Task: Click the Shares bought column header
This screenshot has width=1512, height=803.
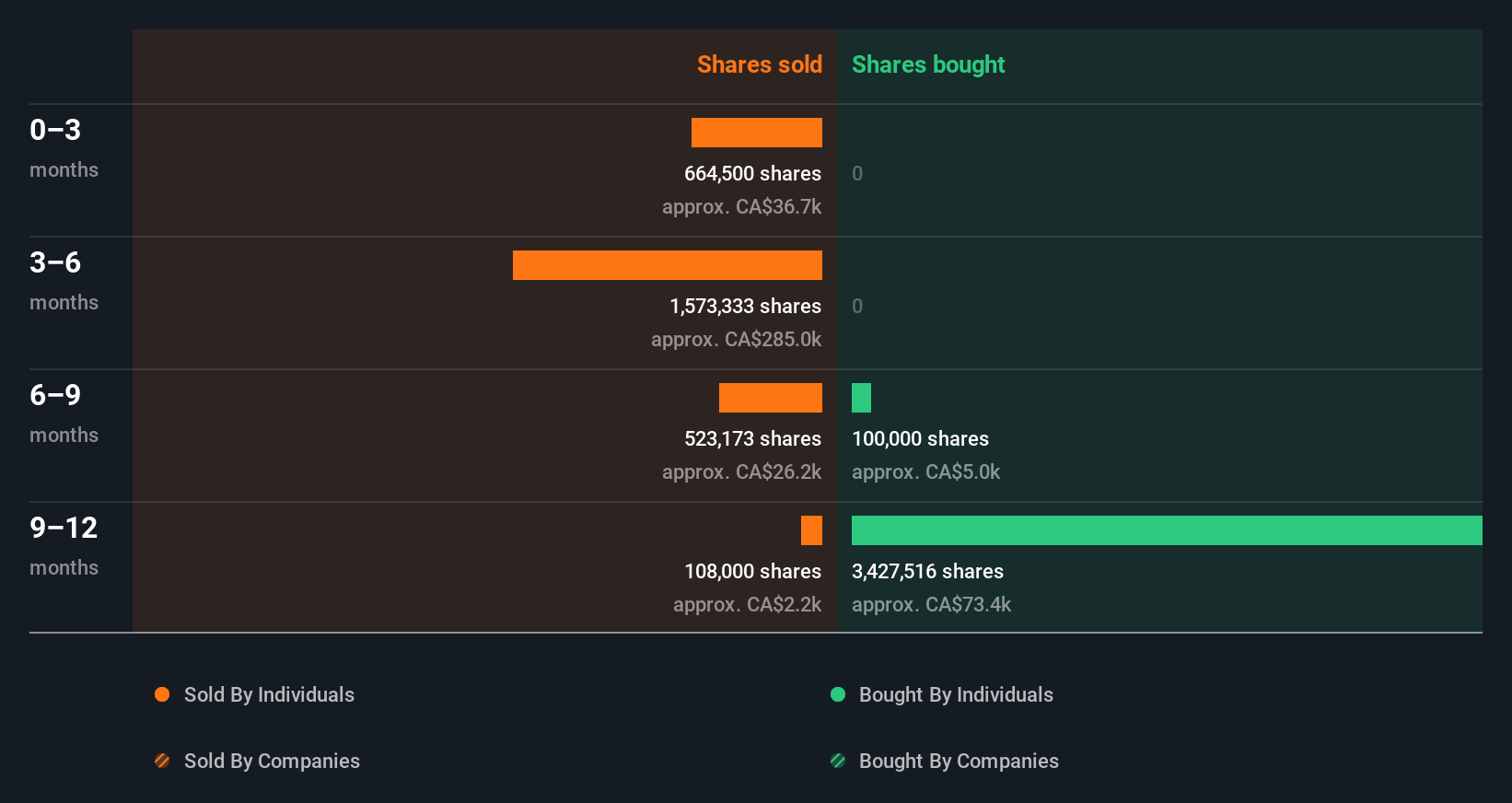Action: 928,64
